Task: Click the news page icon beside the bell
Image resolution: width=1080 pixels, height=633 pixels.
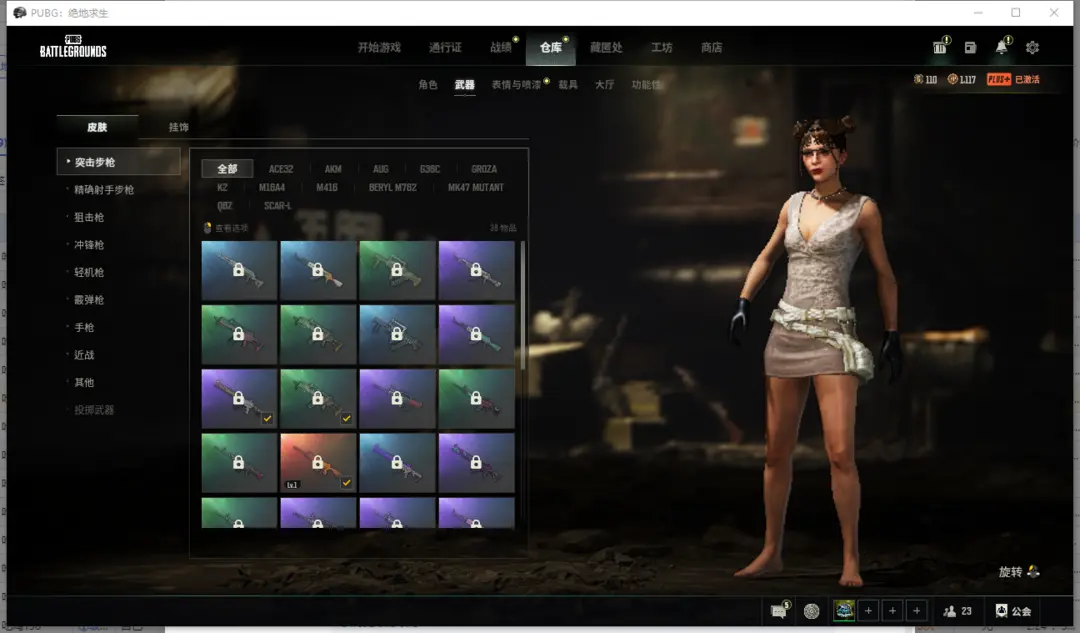Action: tap(970, 48)
